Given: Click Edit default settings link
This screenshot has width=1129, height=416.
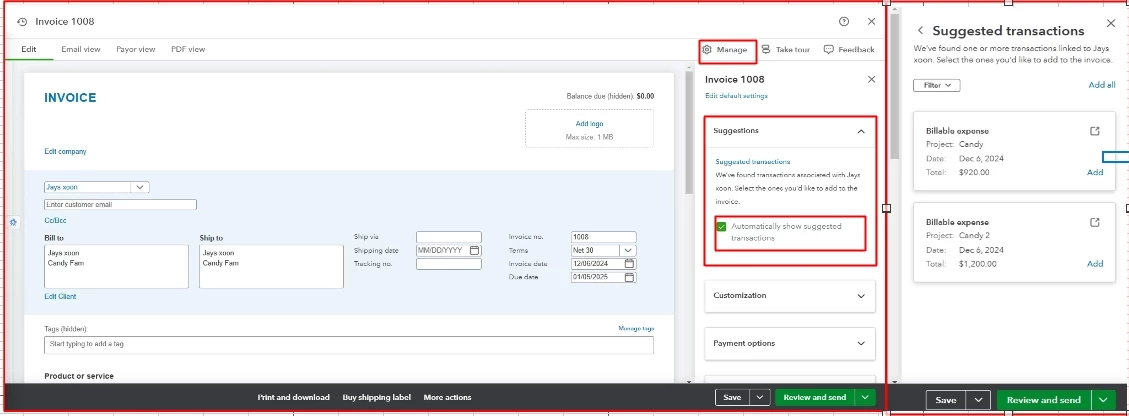Looking at the screenshot, I should pyautogui.click(x=736, y=96).
